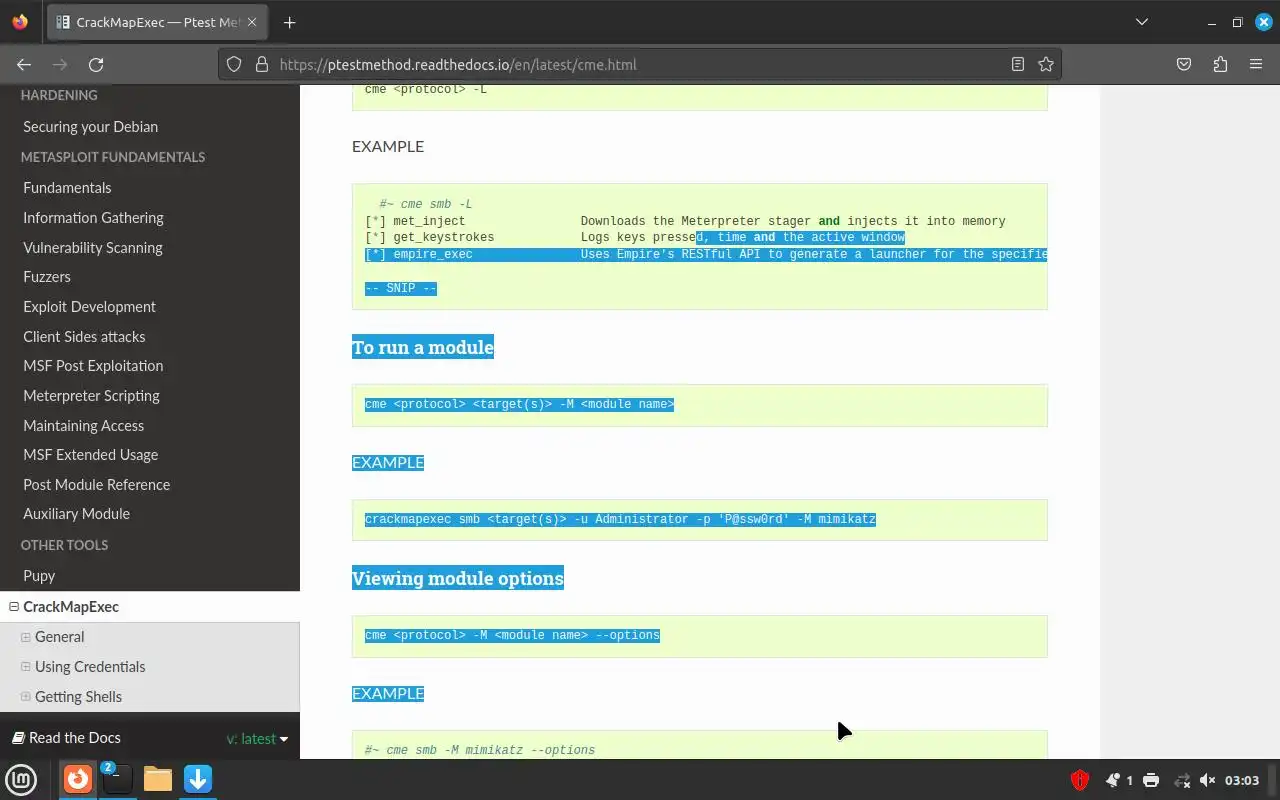Viewport: 1280px width, 800px height.
Task: Expand the Getting Shells subsection
Action: click(x=26, y=697)
